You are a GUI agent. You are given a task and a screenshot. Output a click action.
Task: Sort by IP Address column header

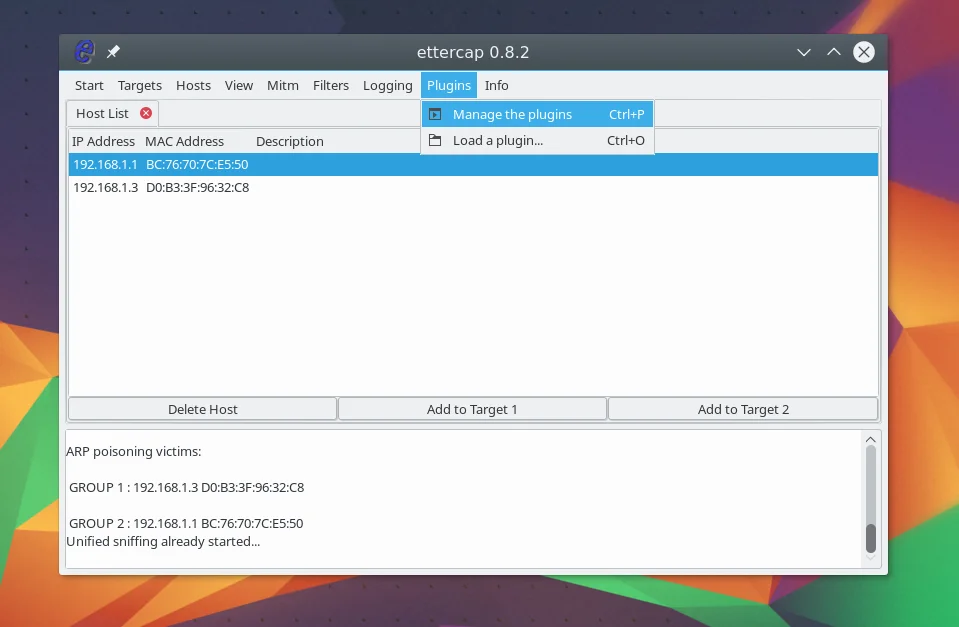pyautogui.click(x=103, y=141)
